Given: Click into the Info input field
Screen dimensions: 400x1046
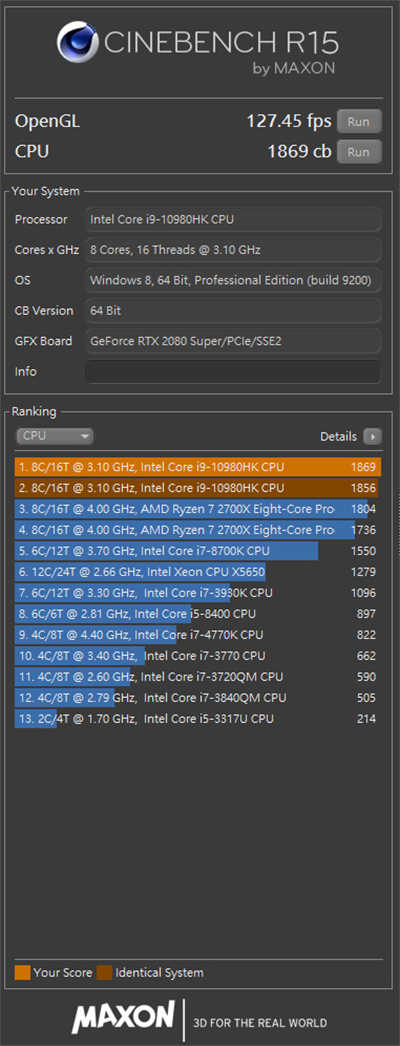Looking at the screenshot, I should tap(233, 372).
